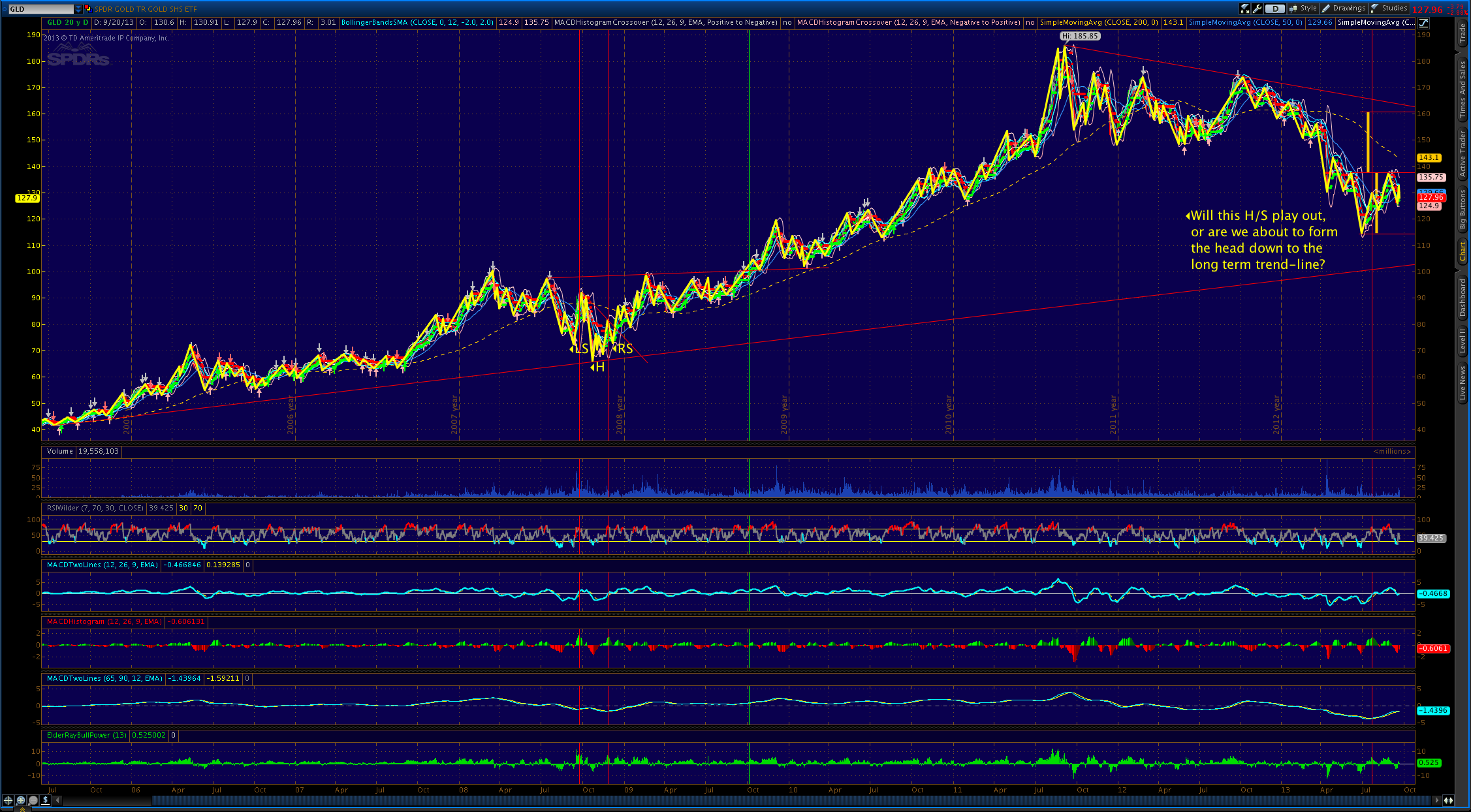Click the ElderRay 0.525 axis value tag
The image size is (1471, 812).
(x=1429, y=762)
